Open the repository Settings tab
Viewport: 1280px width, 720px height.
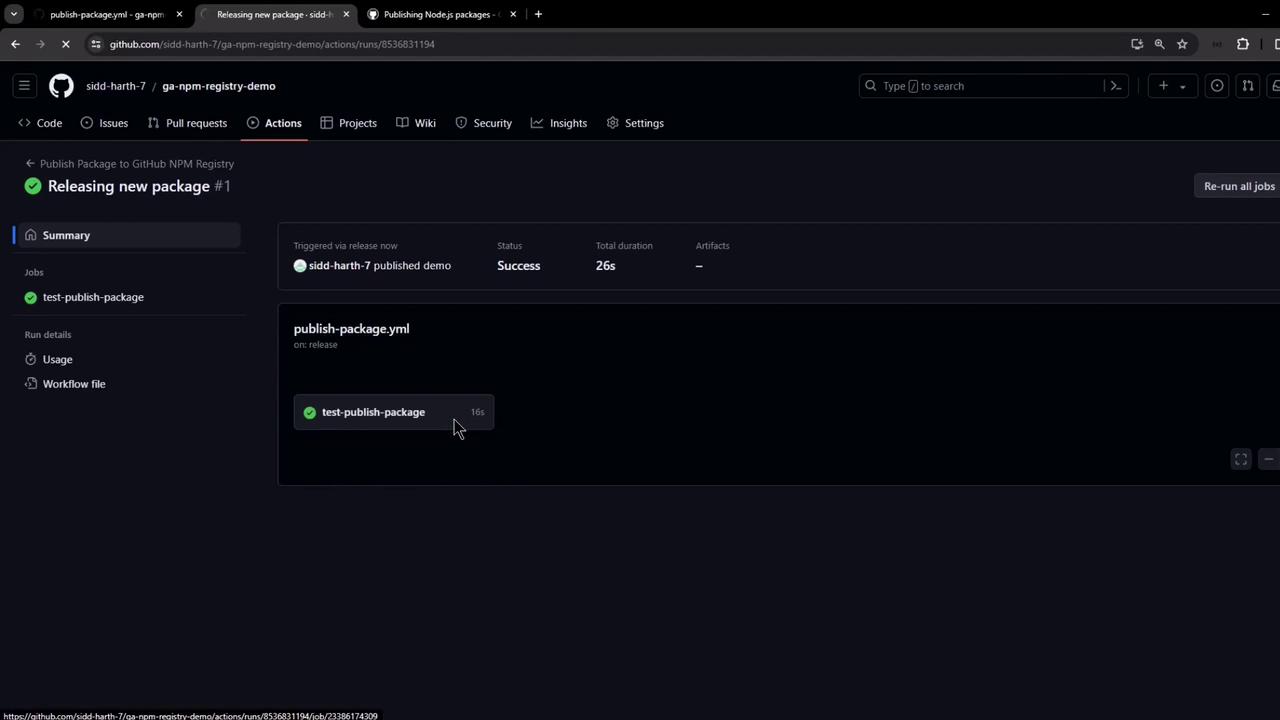[635, 123]
